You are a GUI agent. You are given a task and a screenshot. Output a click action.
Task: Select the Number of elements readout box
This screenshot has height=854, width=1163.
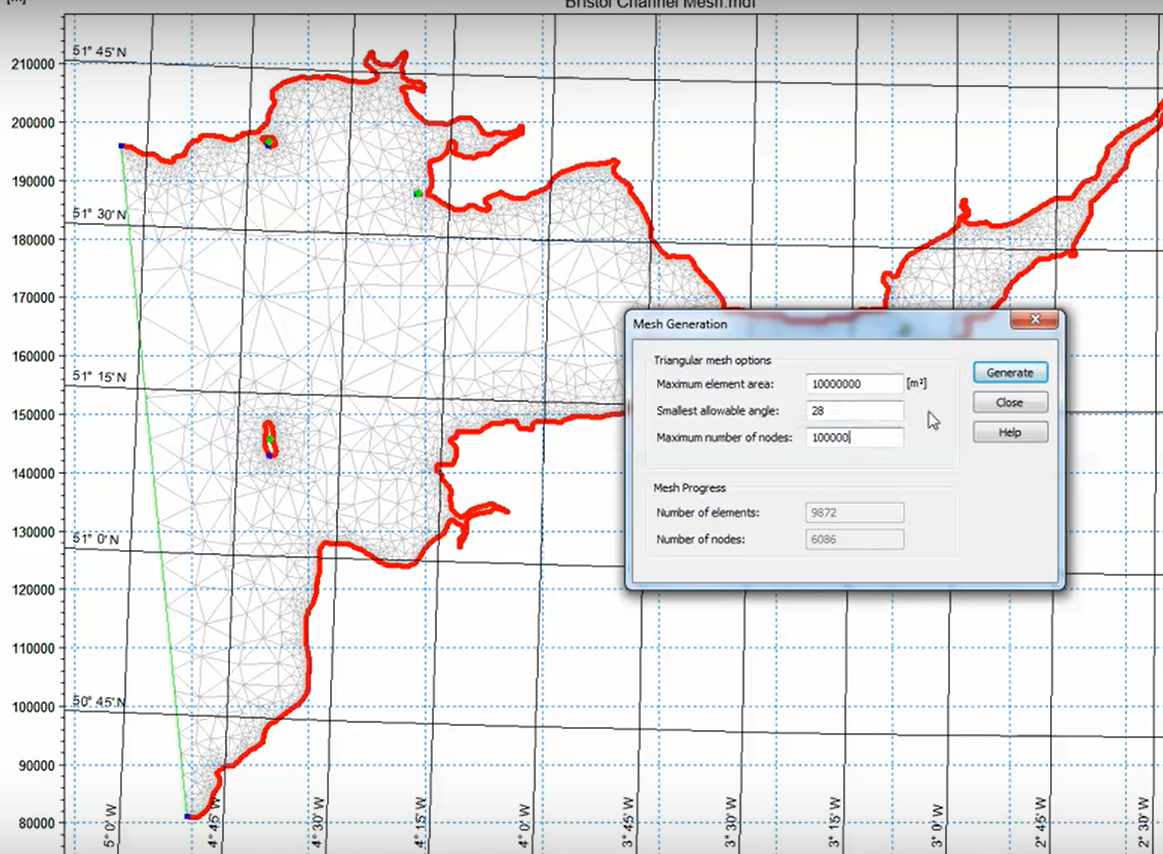point(854,513)
